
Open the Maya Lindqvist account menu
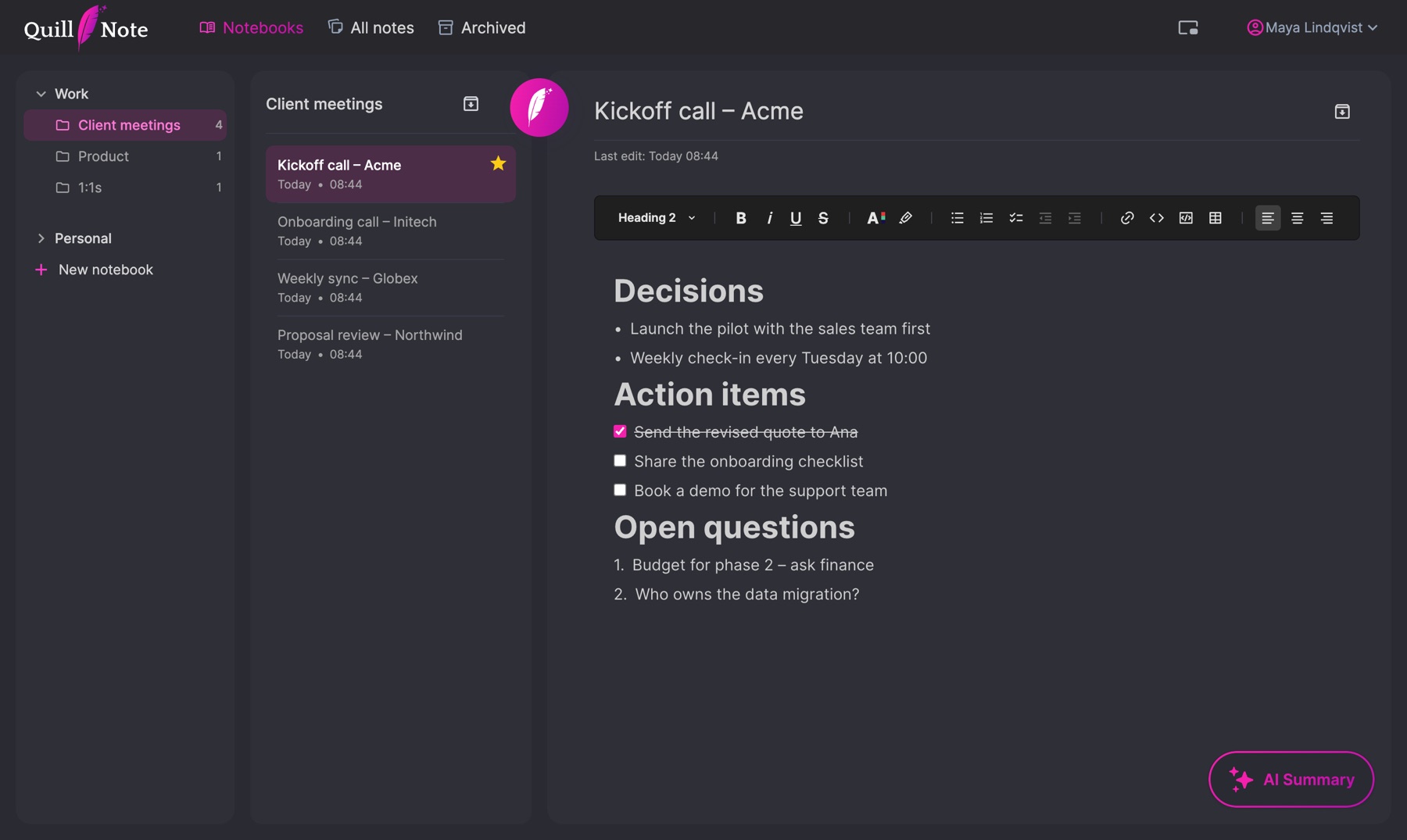tap(1312, 27)
